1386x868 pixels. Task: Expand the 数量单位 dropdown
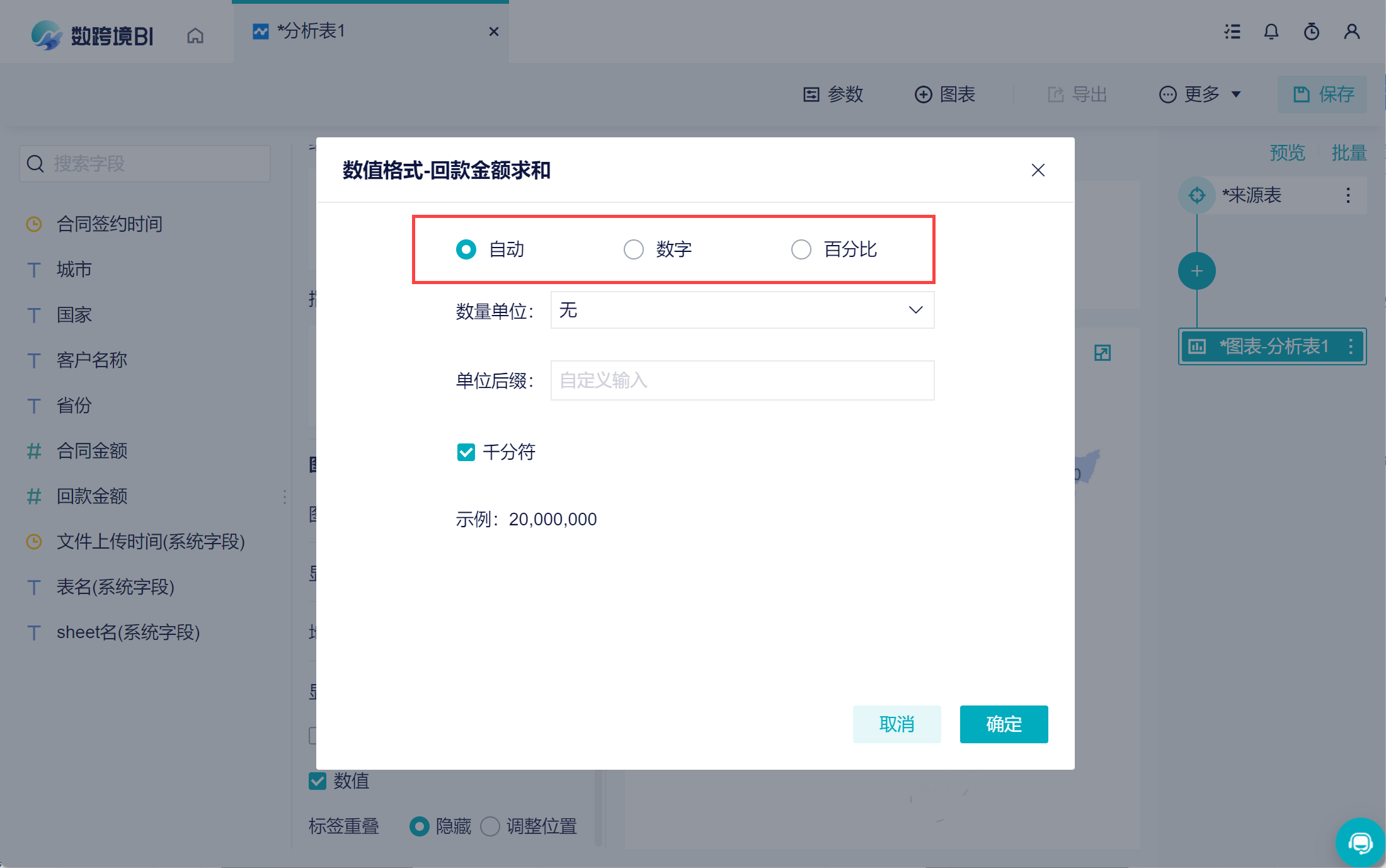click(742, 310)
